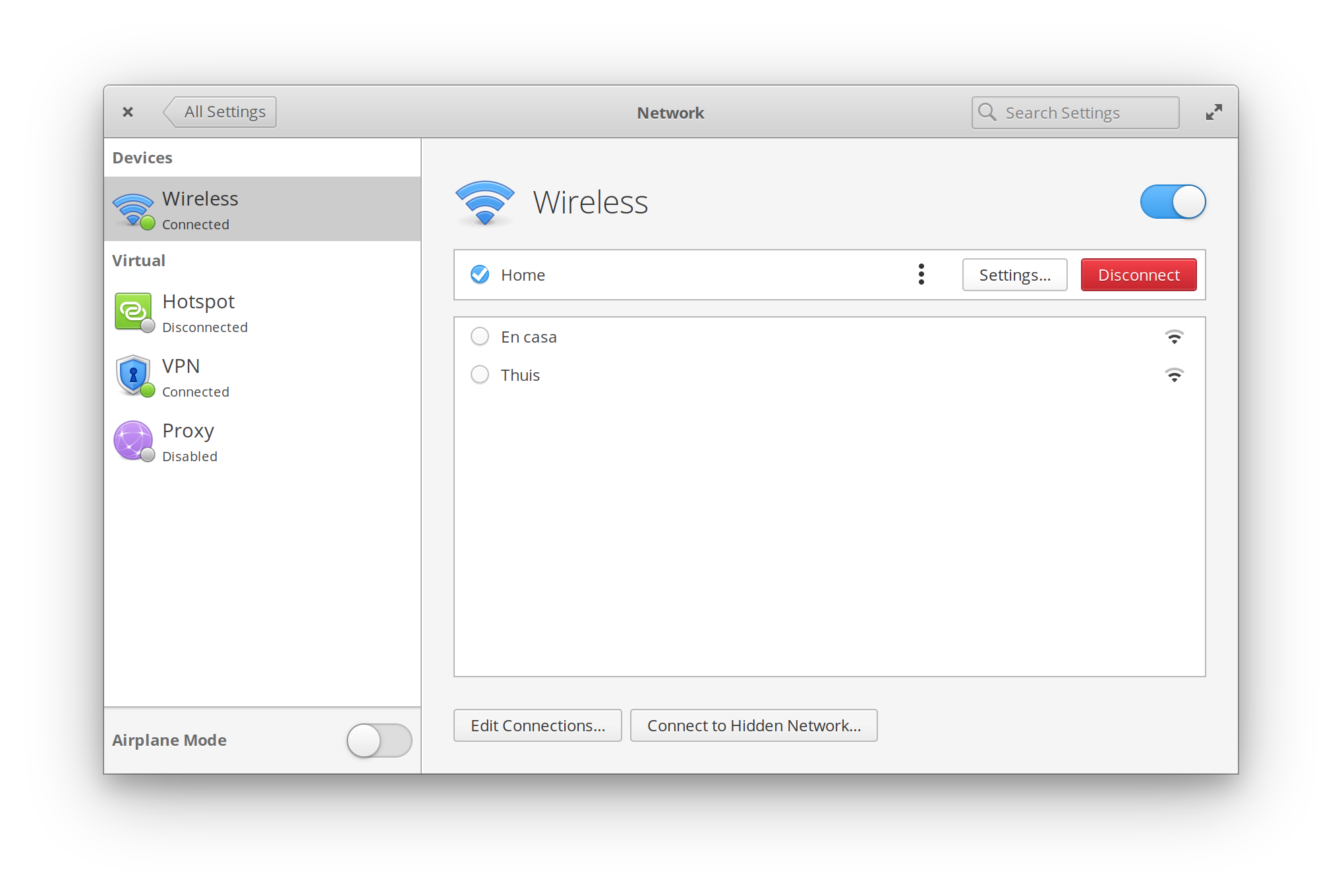Click the large Wireless header icon

(484, 202)
